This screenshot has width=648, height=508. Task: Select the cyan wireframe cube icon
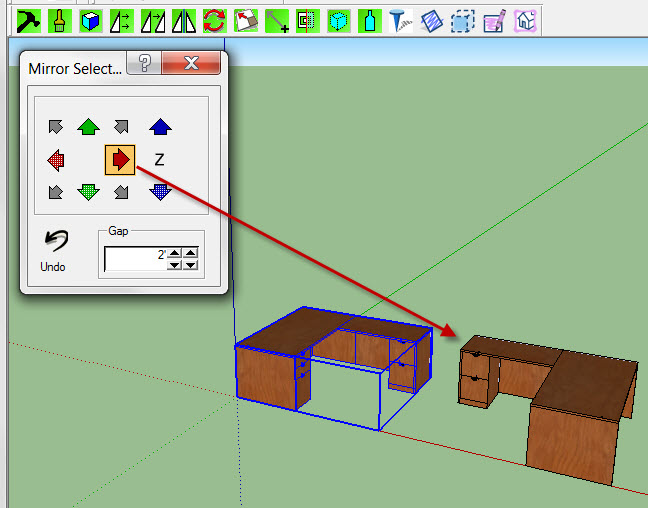point(339,19)
